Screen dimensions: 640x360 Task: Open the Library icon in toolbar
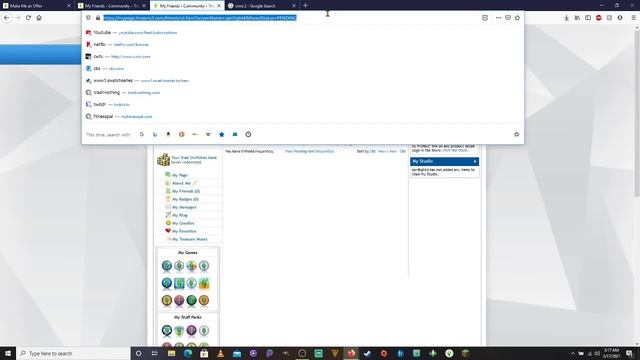(x=577, y=18)
